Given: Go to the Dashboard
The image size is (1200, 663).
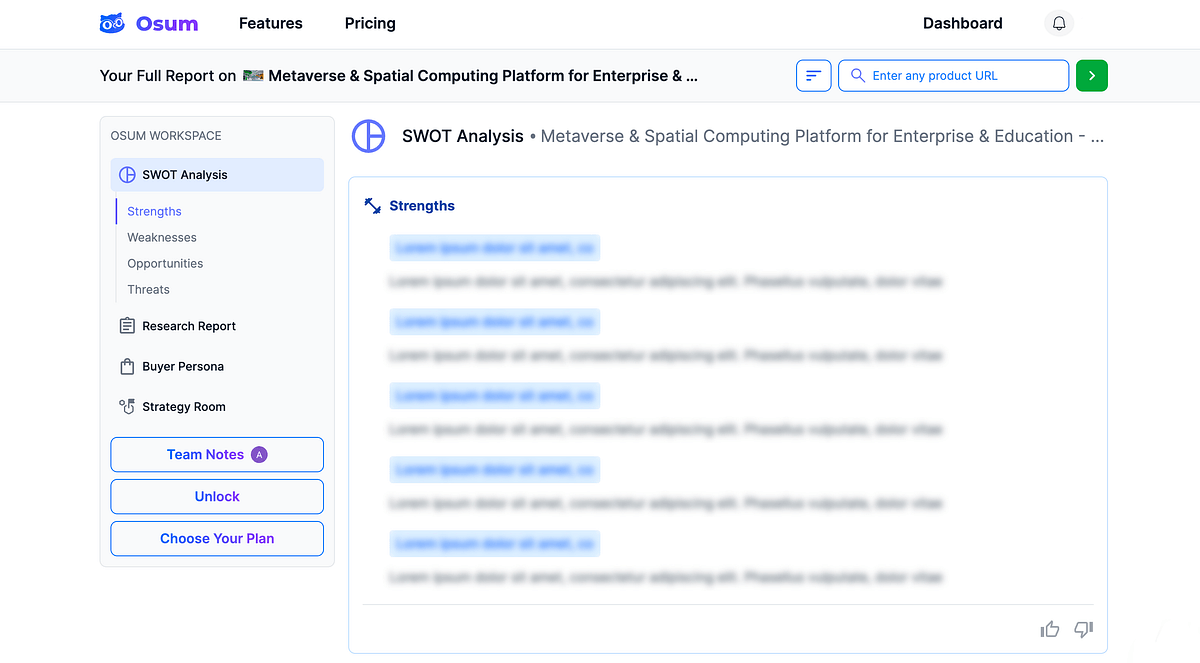Looking at the screenshot, I should click(x=962, y=24).
